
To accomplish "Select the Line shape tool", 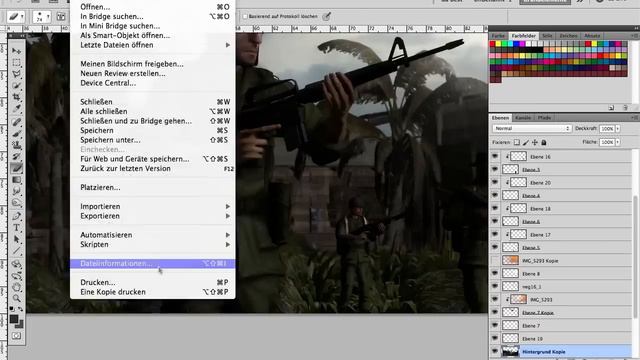I will (16, 251).
